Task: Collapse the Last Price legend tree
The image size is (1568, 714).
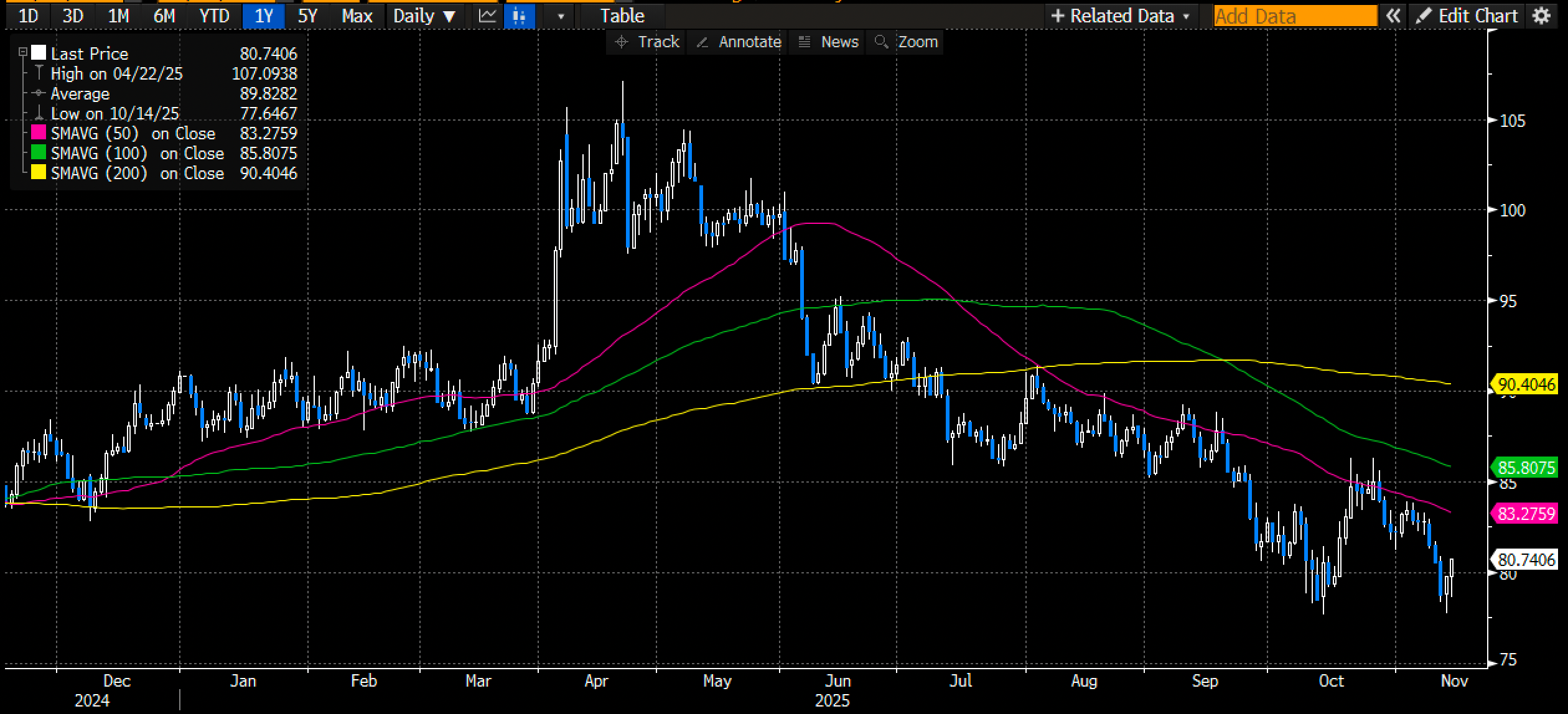Action: pos(23,53)
